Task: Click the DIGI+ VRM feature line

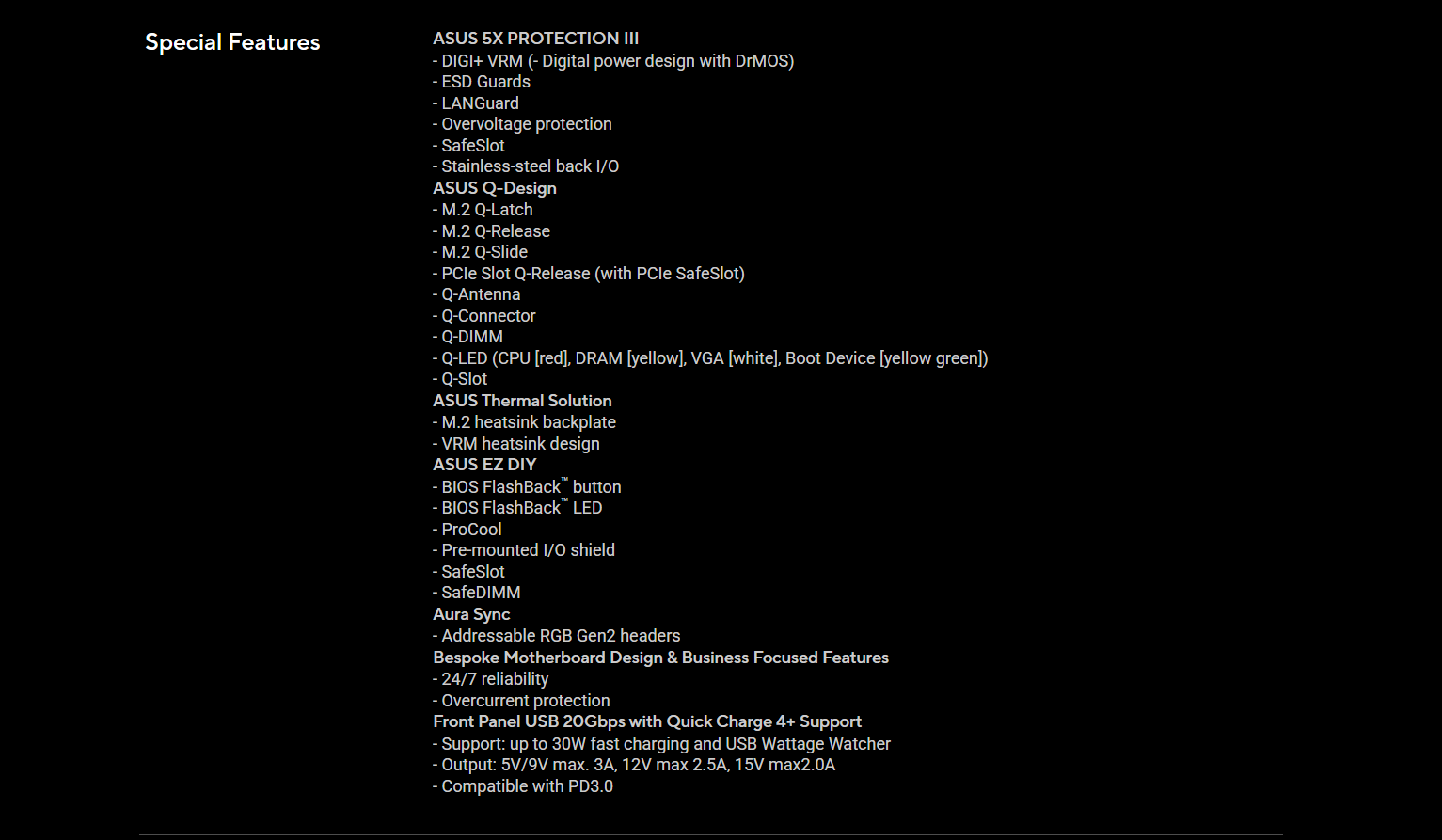Action: (613, 61)
